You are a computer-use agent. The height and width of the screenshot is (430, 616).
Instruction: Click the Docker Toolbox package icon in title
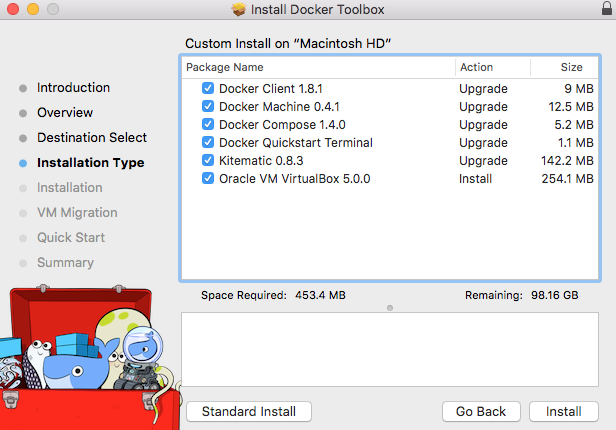[x=238, y=10]
